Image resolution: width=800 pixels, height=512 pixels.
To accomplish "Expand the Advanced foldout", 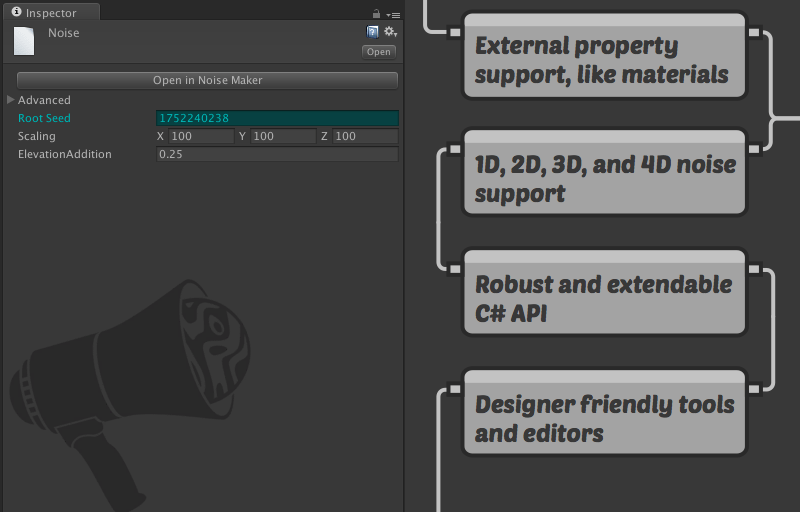I will (x=11, y=100).
